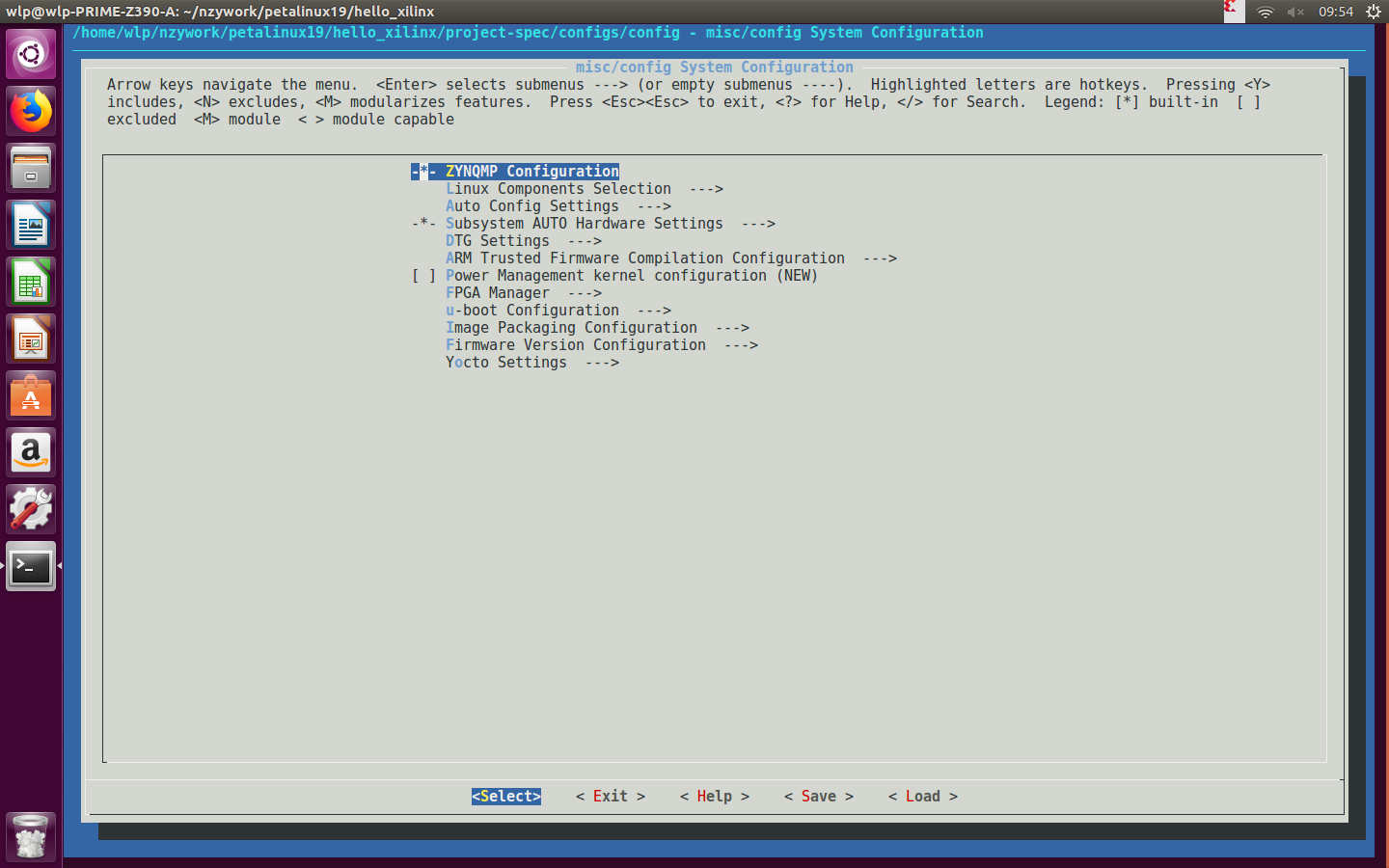Click the clock in the top panel
This screenshot has width=1389, height=868.
pyautogui.click(x=1336, y=13)
